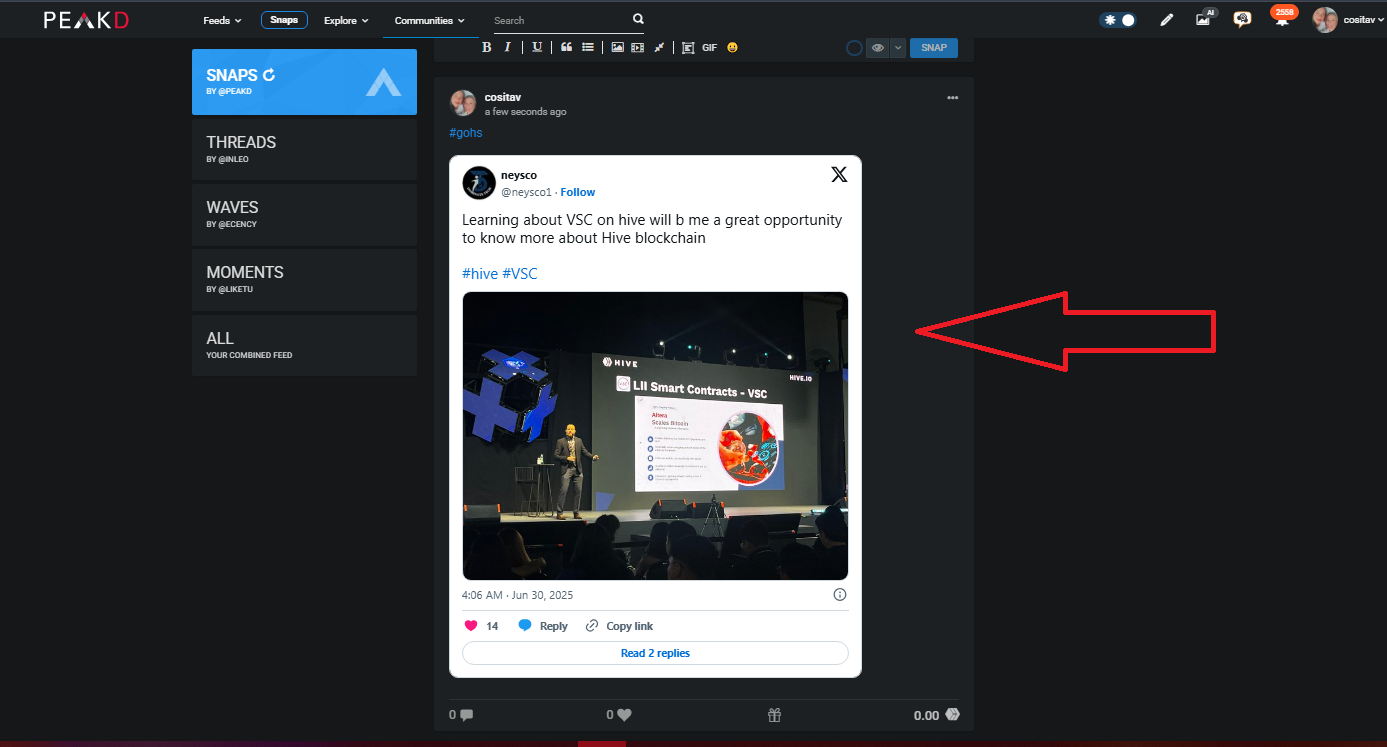Upvote the snap with heart icon
Viewport: 1387px width, 747px height.
tap(624, 715)
